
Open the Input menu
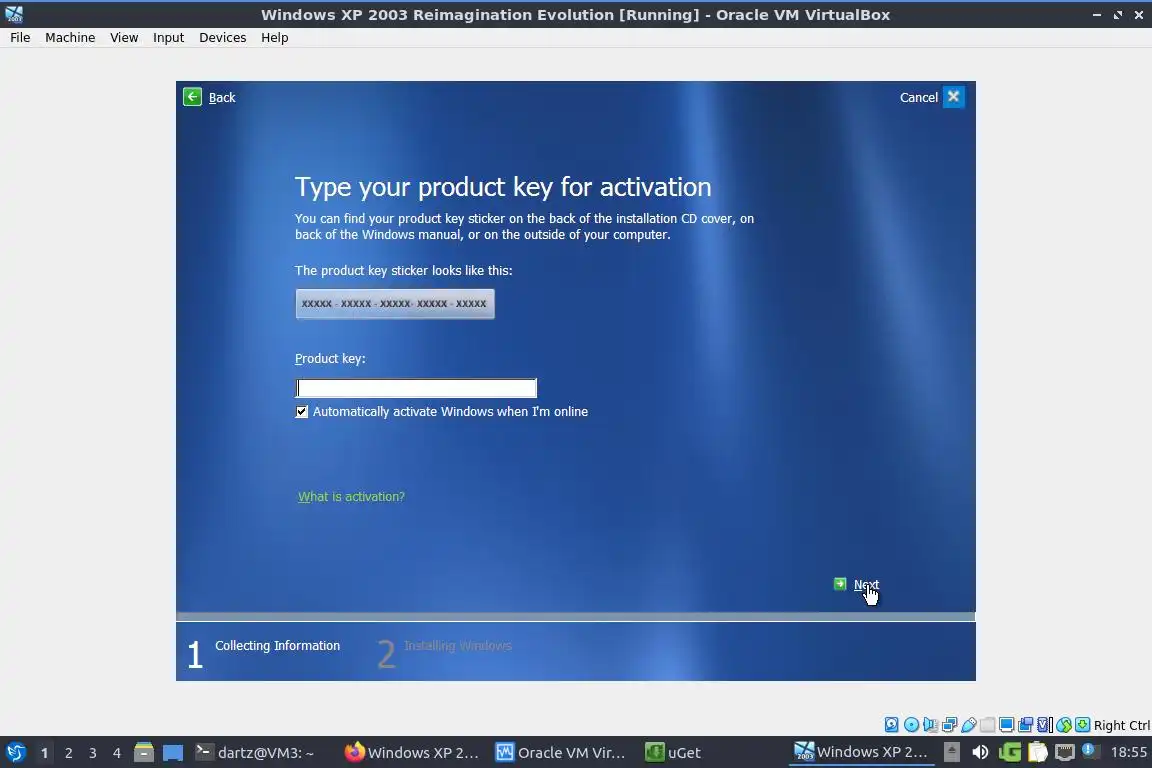click(168, 37)
